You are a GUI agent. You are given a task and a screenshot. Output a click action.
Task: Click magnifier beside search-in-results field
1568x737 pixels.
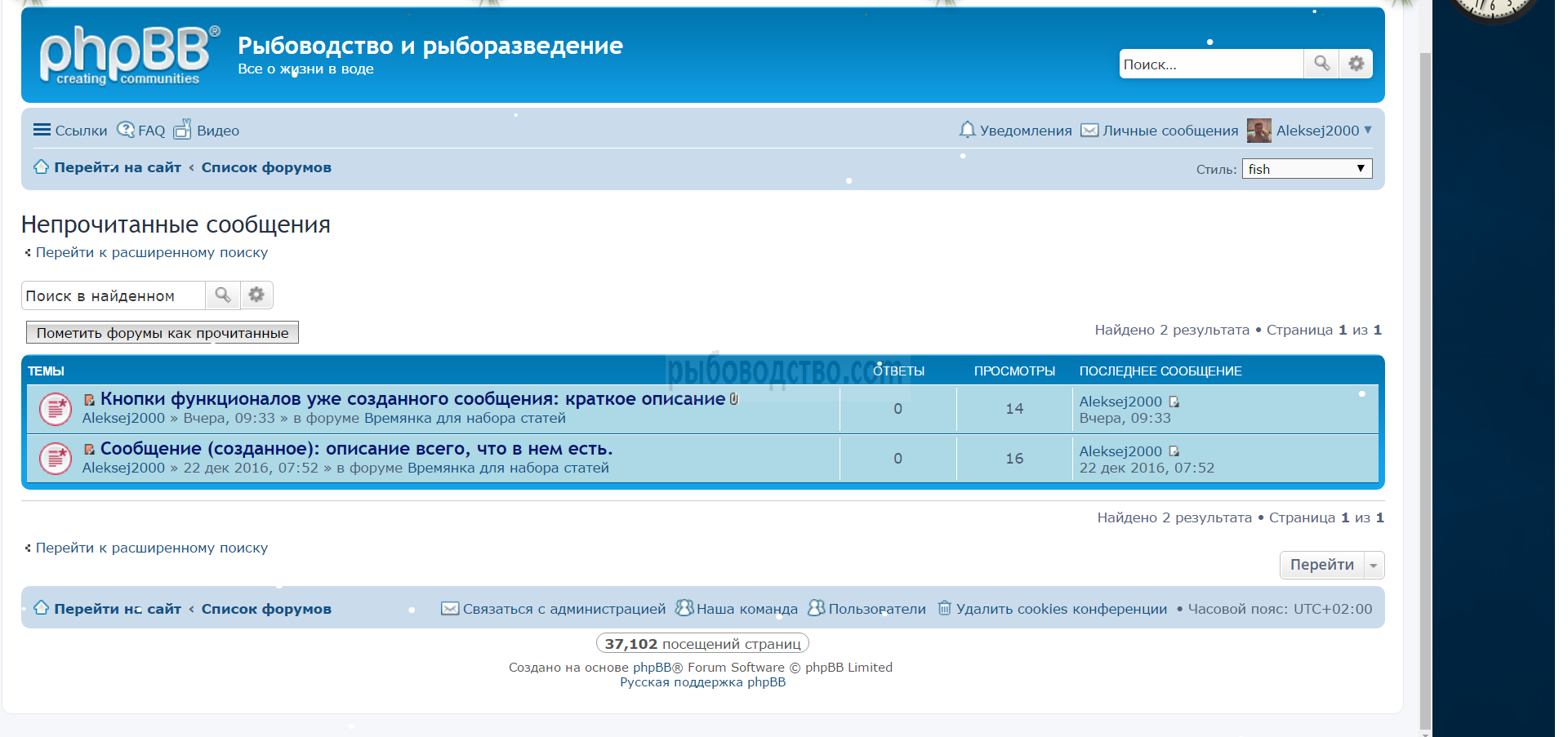tap(222, 295)
